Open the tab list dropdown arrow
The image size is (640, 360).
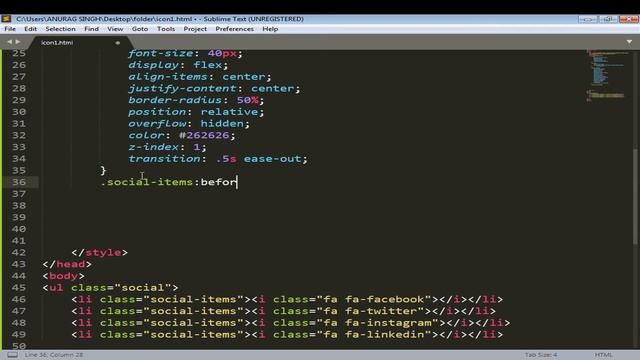629,42
